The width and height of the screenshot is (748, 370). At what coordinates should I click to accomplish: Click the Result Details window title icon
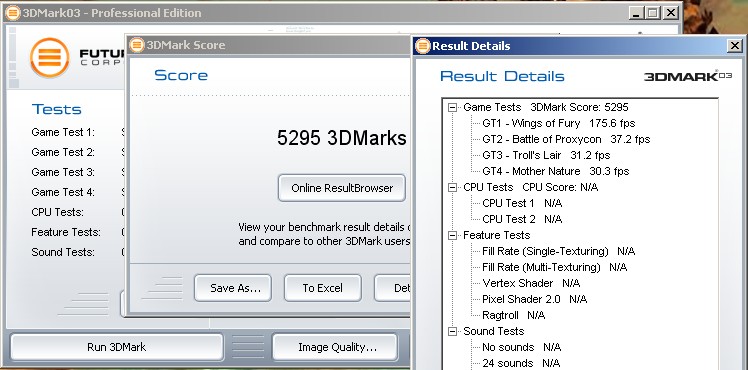coord(423,46)
